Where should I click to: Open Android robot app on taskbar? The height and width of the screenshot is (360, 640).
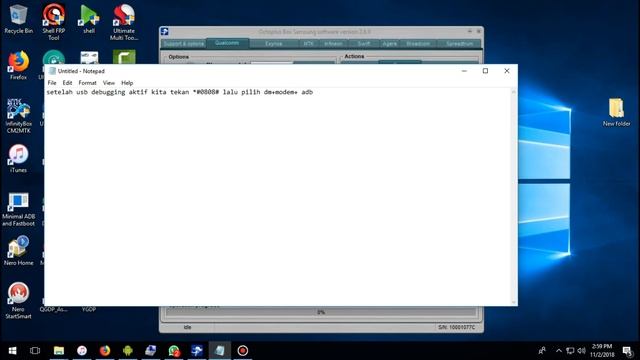pos(128,351)
